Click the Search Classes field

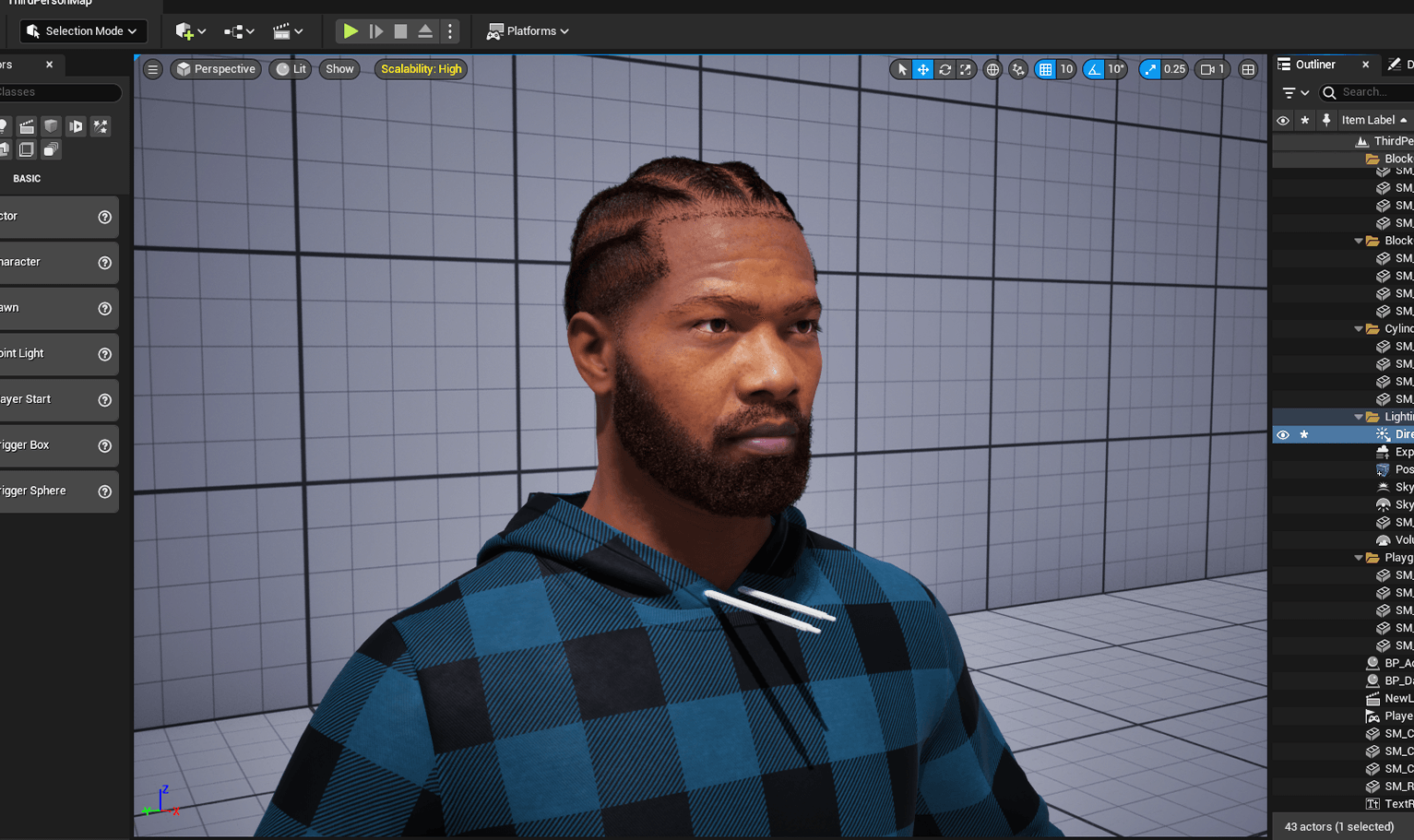(59, 92)
